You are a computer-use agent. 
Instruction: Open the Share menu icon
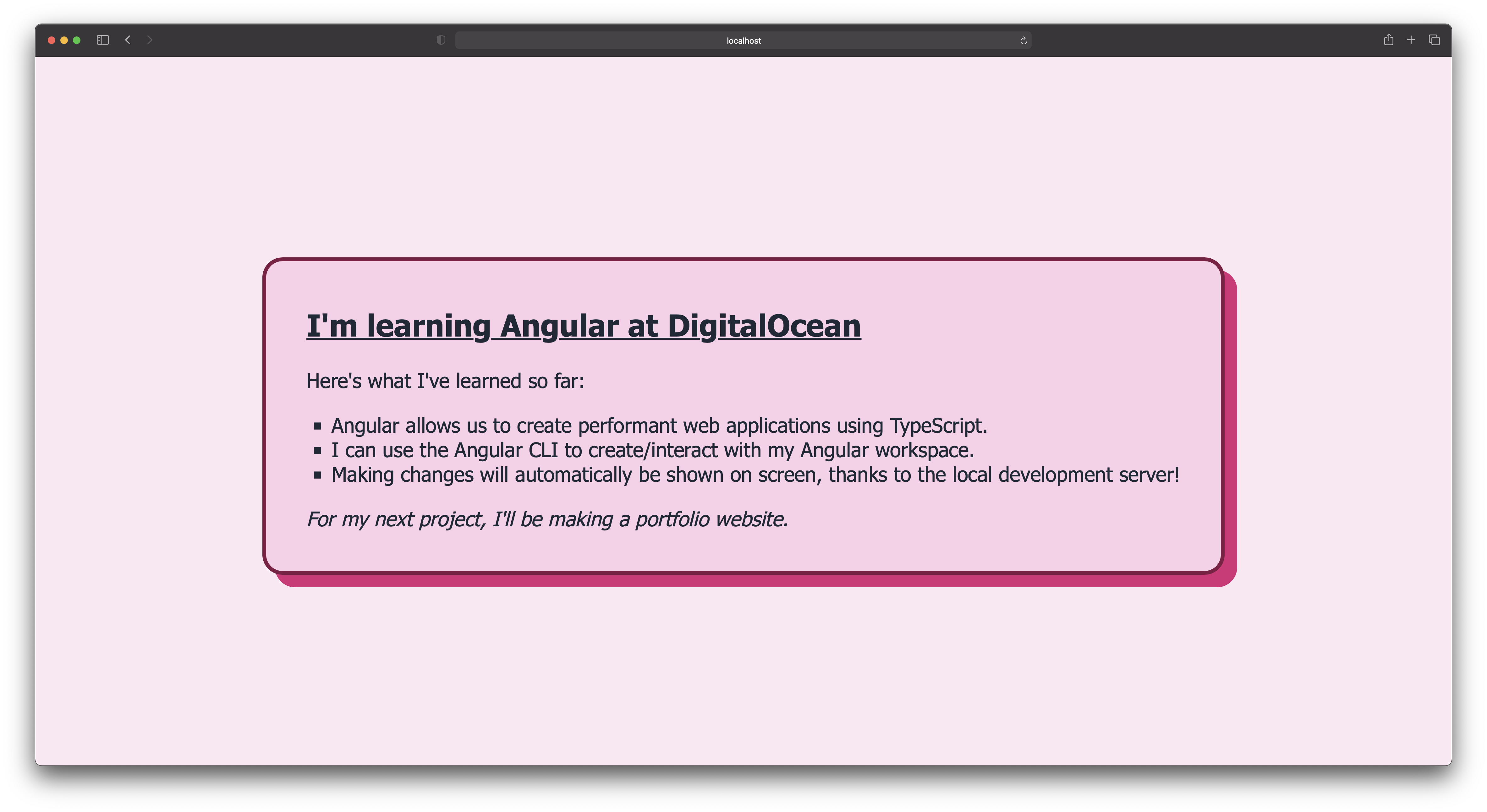pyautogui.click(x=1388, y=39)
